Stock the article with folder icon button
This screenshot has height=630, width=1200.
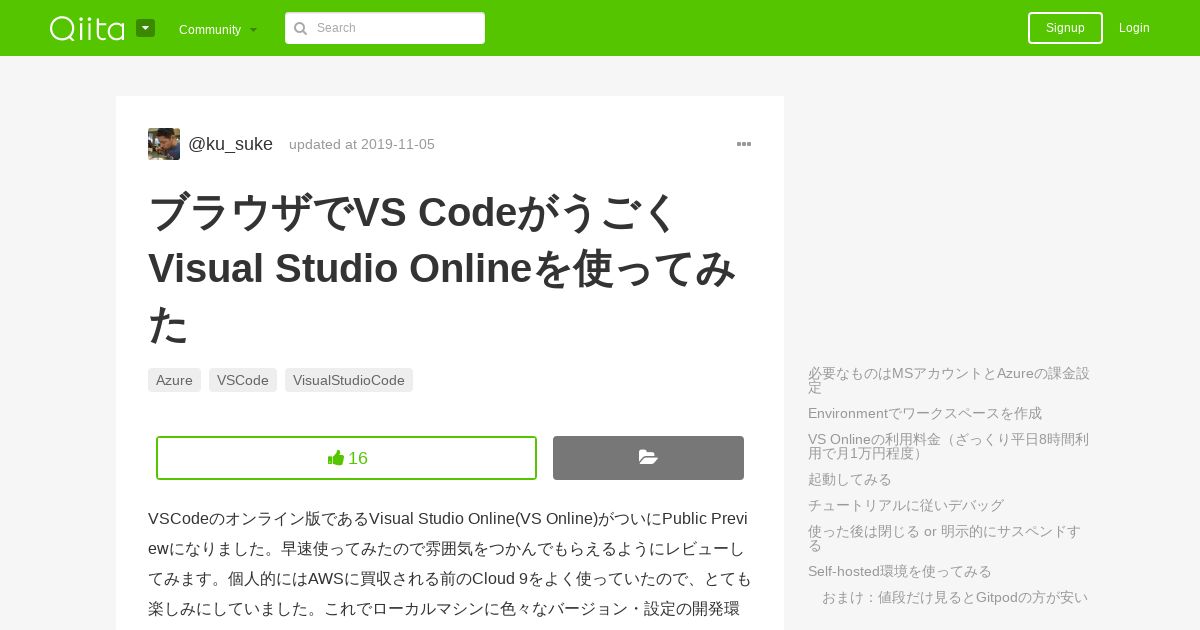pyautogui.click(x=648, y=458)
